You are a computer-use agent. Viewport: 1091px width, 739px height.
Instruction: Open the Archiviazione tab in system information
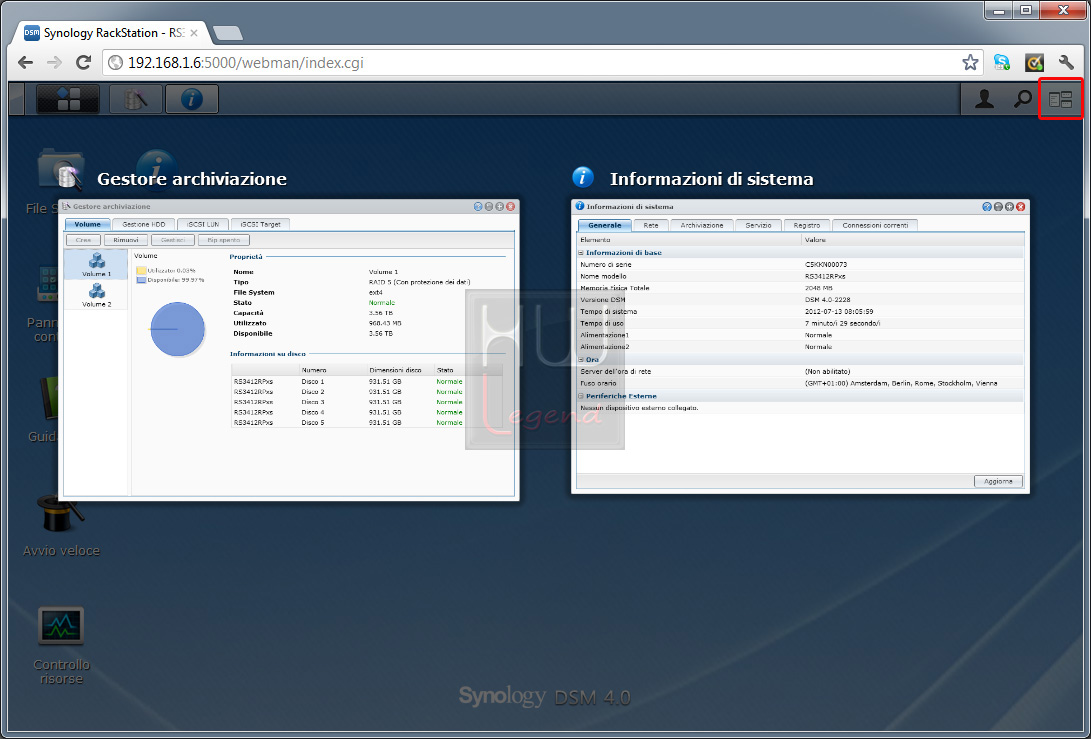pos(702,225)
